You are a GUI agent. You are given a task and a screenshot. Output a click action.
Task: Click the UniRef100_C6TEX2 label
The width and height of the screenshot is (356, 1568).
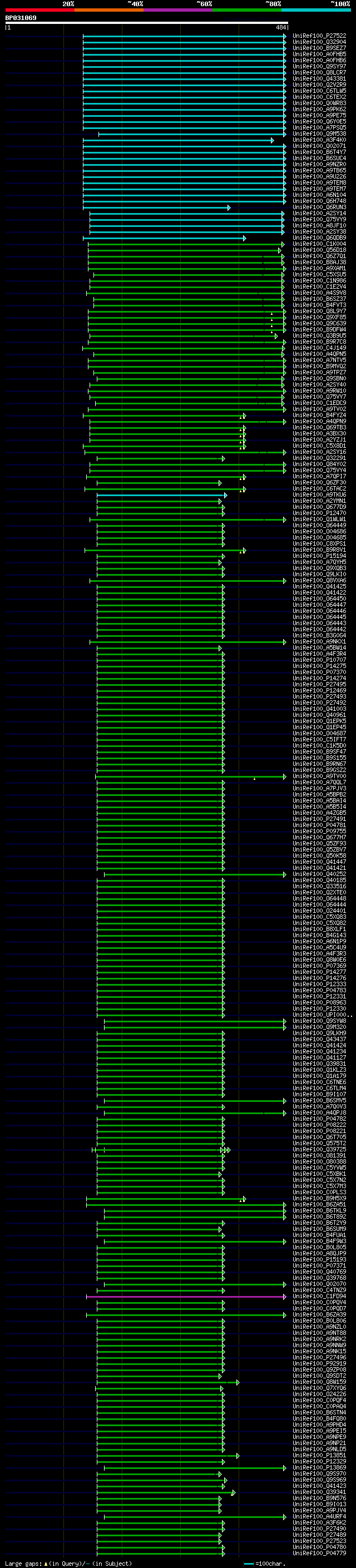(319, 97)
